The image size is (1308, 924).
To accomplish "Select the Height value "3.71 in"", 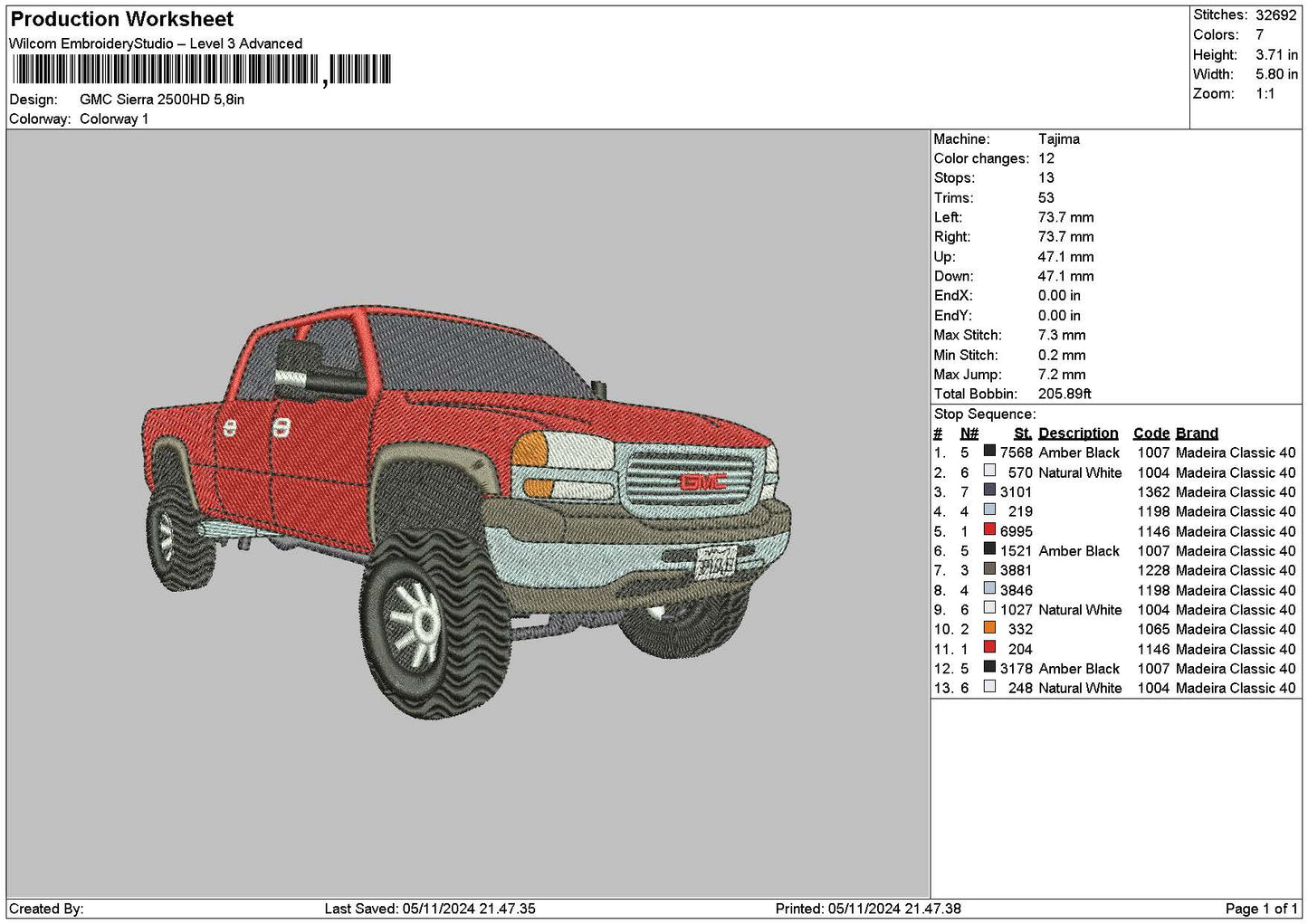I will (x=1276, y=54).
